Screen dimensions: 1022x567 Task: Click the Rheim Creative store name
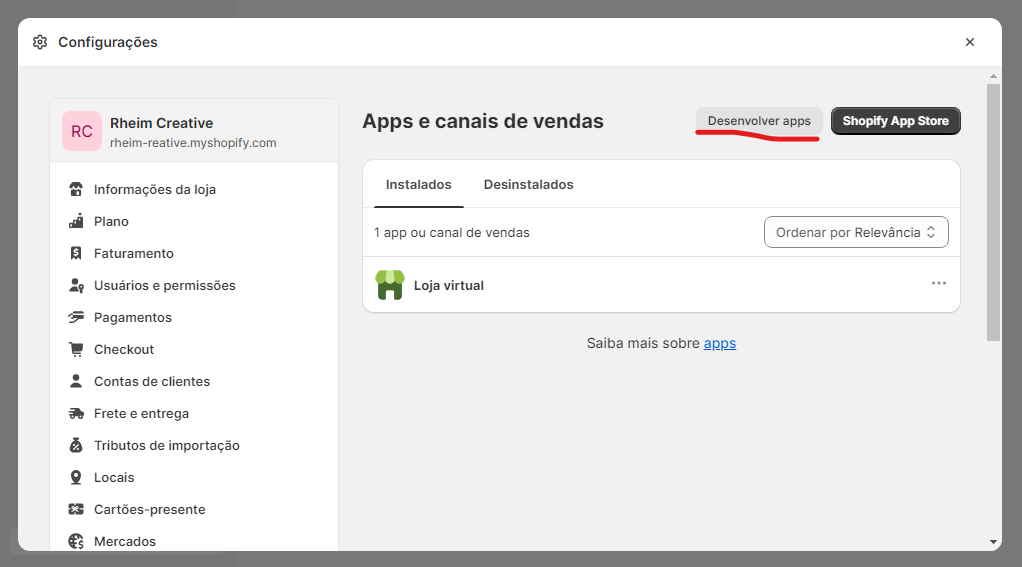point(162,123)
